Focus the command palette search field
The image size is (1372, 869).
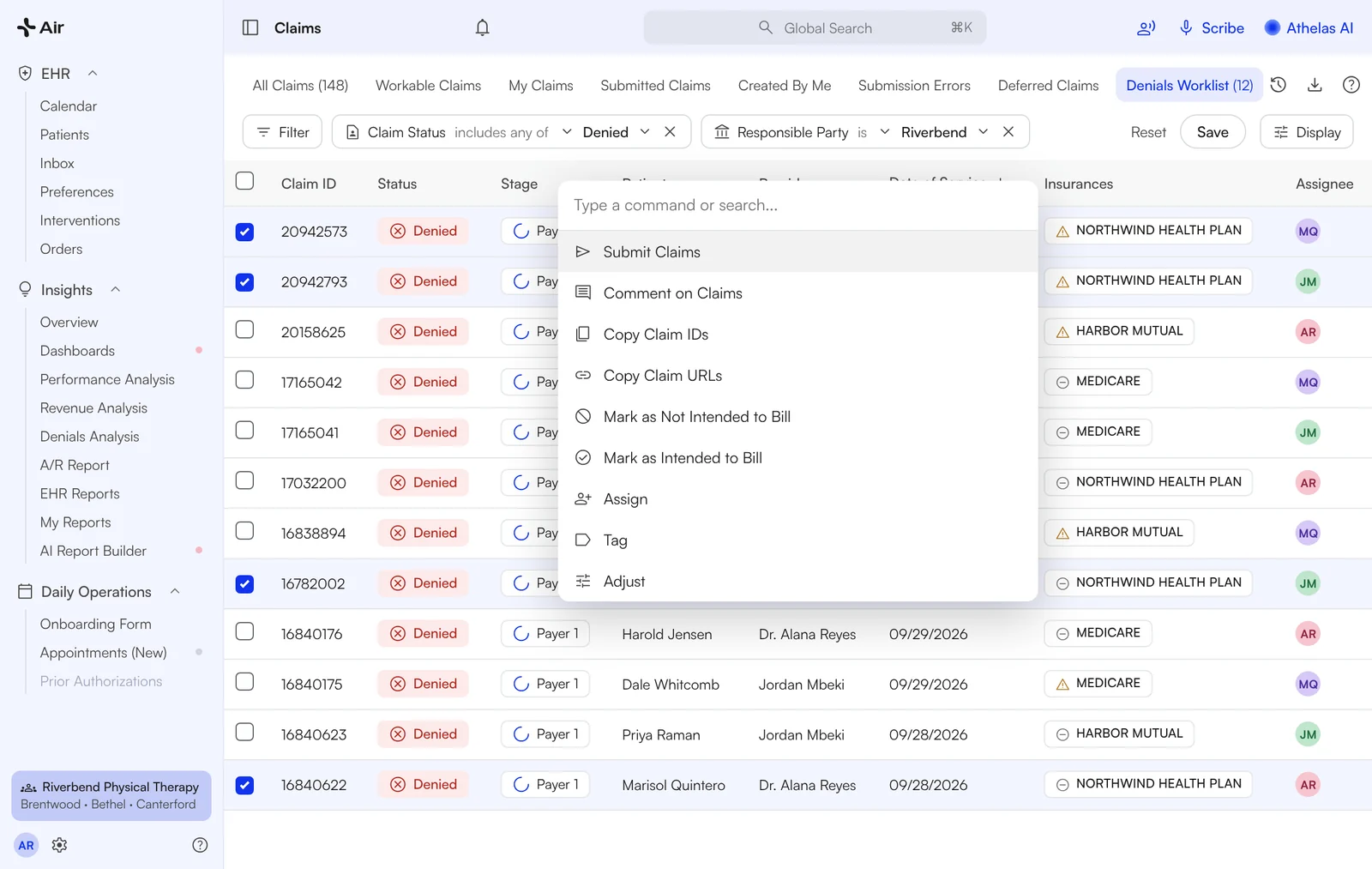[797, 205]
